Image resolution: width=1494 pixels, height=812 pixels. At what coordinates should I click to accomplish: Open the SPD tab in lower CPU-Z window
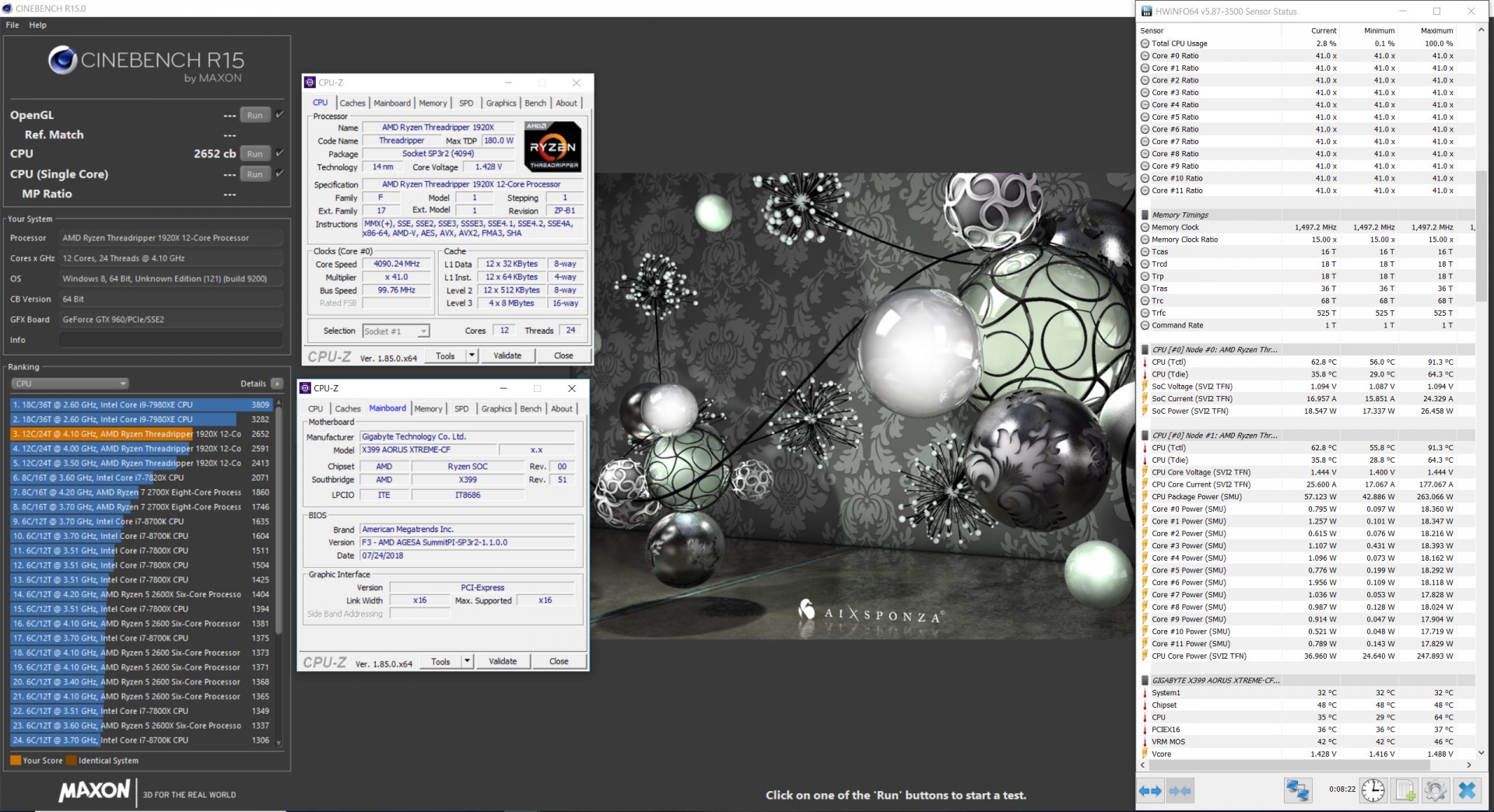click(461, 408)
